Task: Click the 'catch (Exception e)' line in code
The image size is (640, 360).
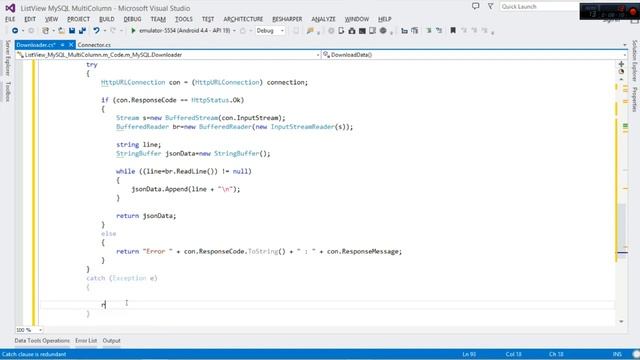Action: click(122, 278)
